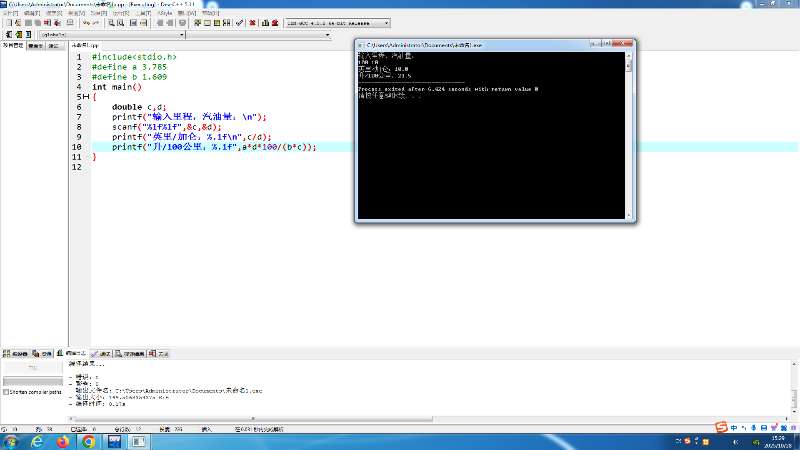Screen dimensions: 800x450
Task: Open the 视图[V] menu
Action: click(x=77, y=13)
